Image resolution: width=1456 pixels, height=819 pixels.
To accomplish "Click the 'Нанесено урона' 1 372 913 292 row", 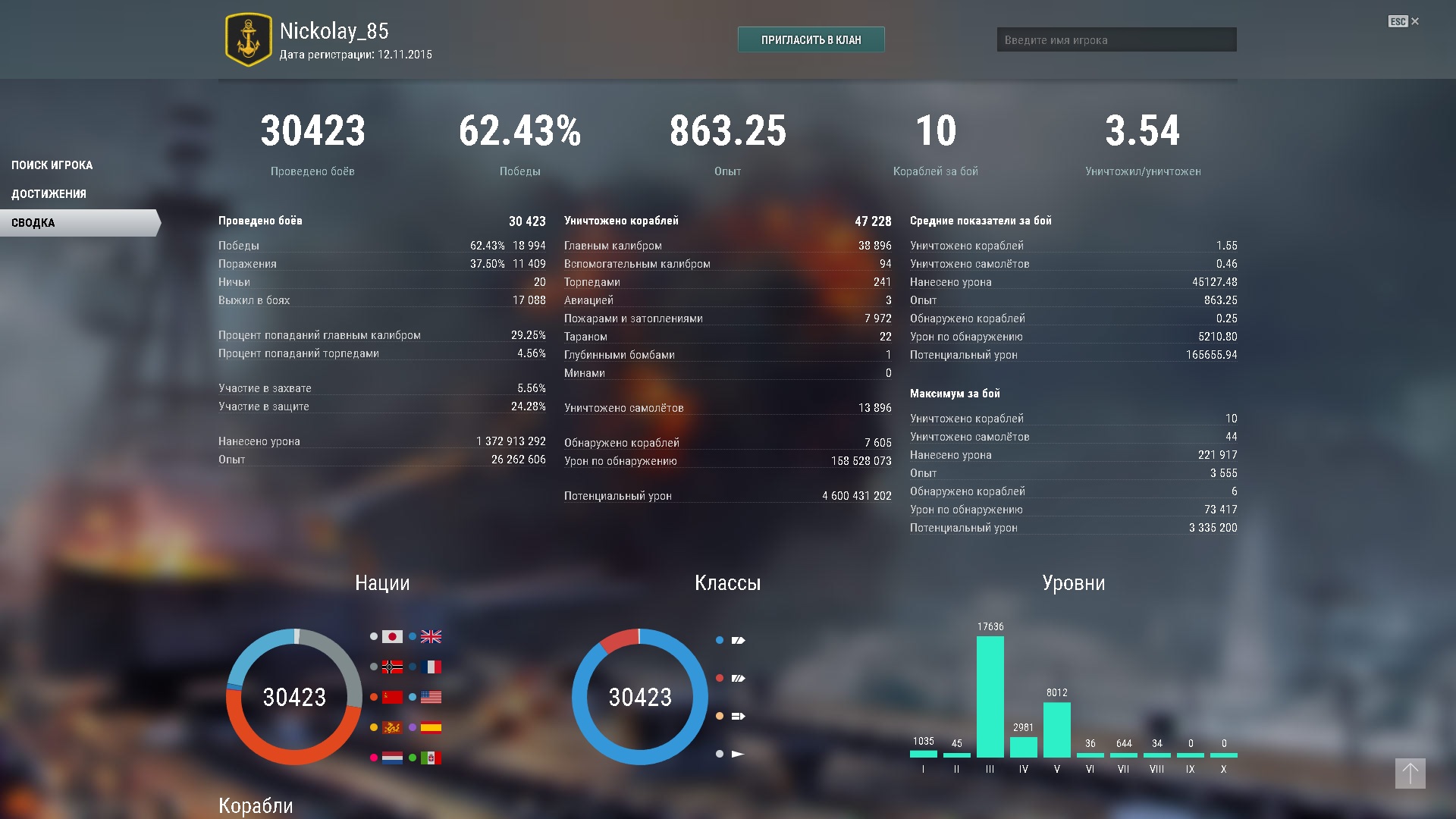I will coord(382,441).
